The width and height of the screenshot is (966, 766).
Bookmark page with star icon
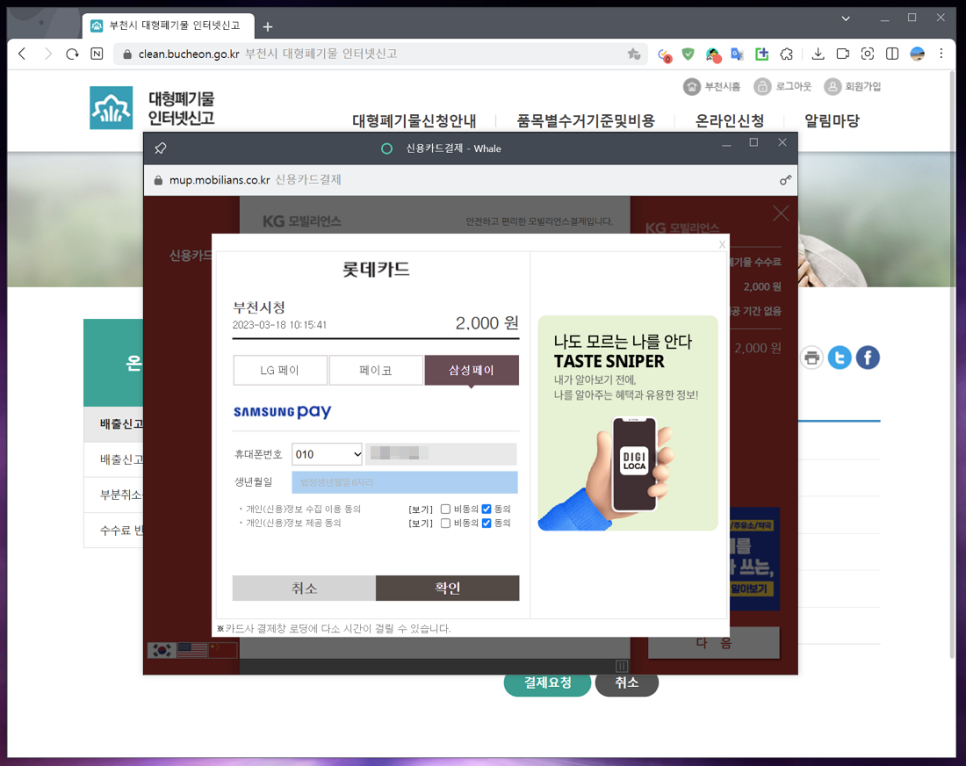pyautogui.click(x=634, y=54)
